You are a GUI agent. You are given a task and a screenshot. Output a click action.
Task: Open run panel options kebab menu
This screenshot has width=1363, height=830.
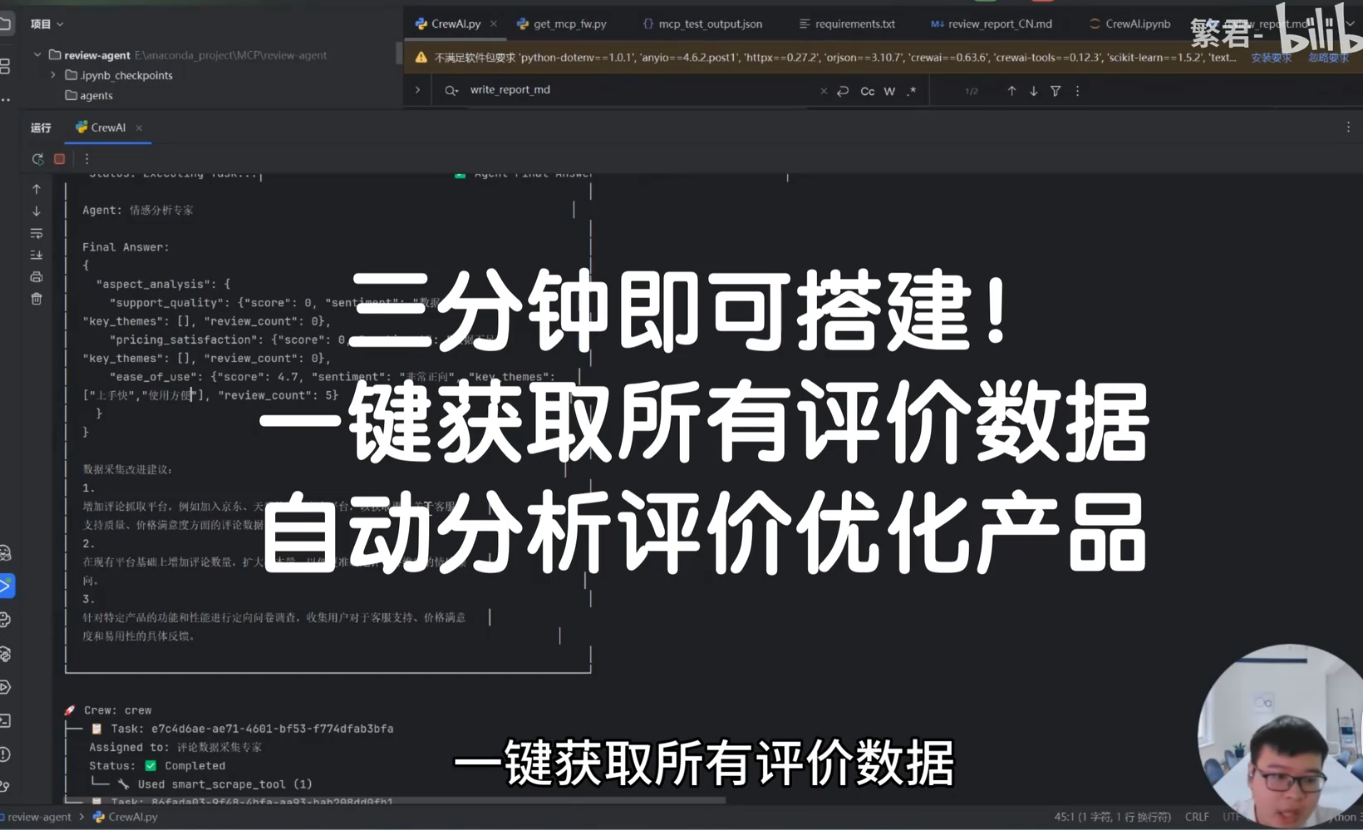coord(1348,128)
